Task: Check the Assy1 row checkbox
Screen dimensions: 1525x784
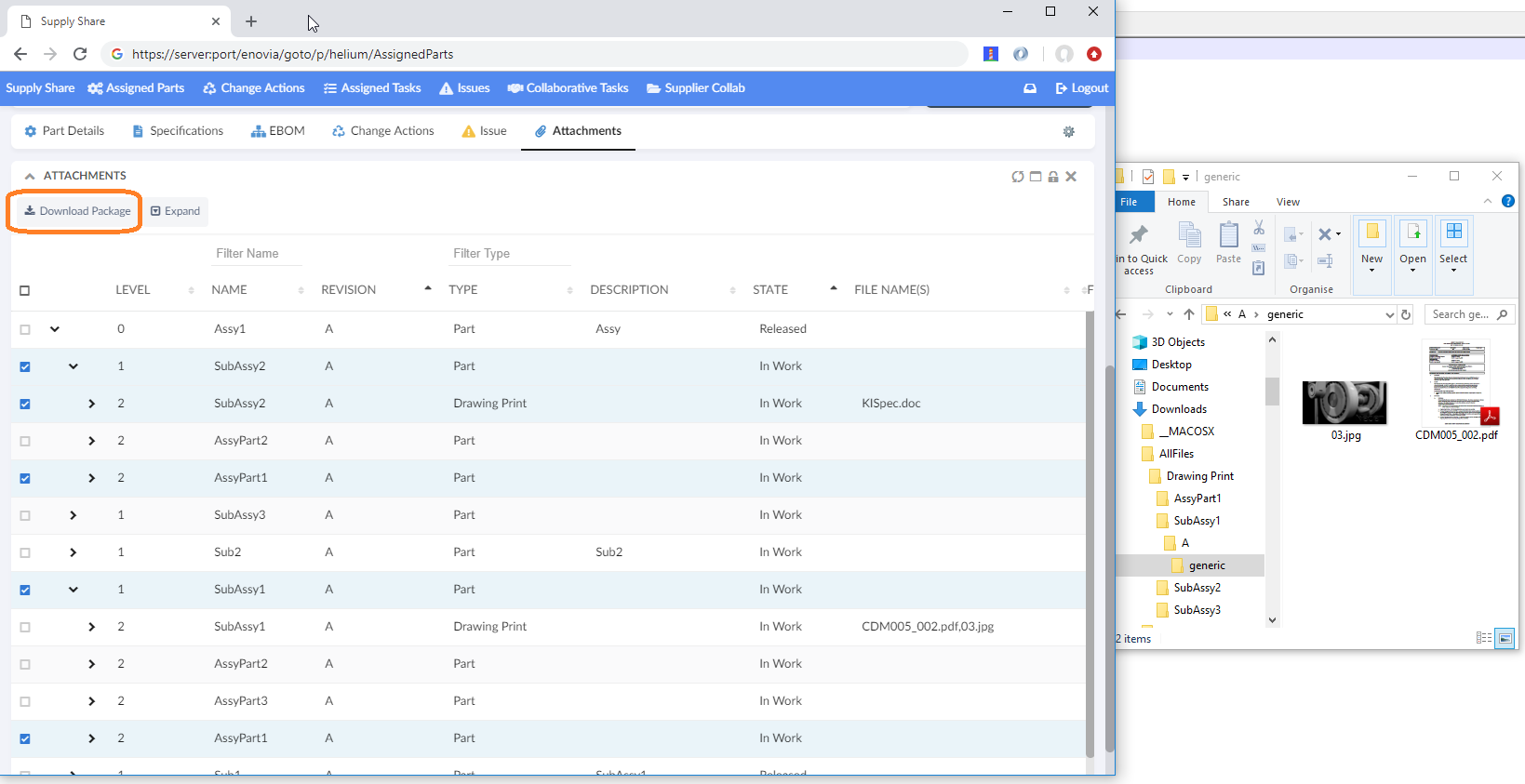Action: pyautogui.click(x=25, y=329)
